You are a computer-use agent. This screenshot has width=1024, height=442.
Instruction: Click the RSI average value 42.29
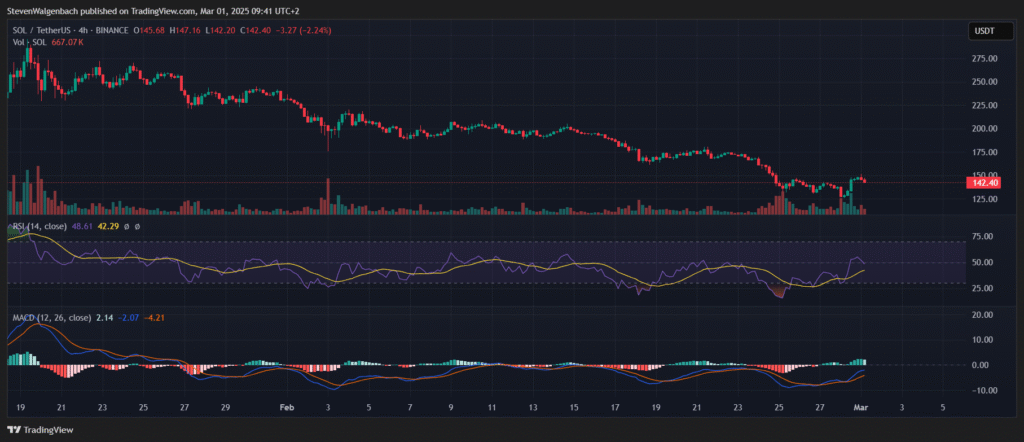(x=107, y=227)
